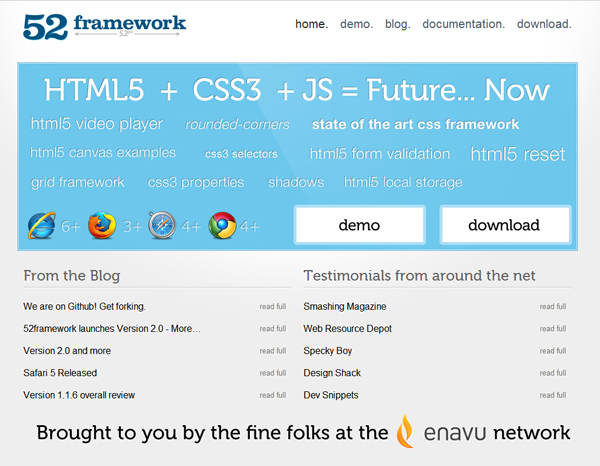Click the '4+' version next to Chrome
The width and height of the screenshot is (600, 466).
[x=249, y=227]
